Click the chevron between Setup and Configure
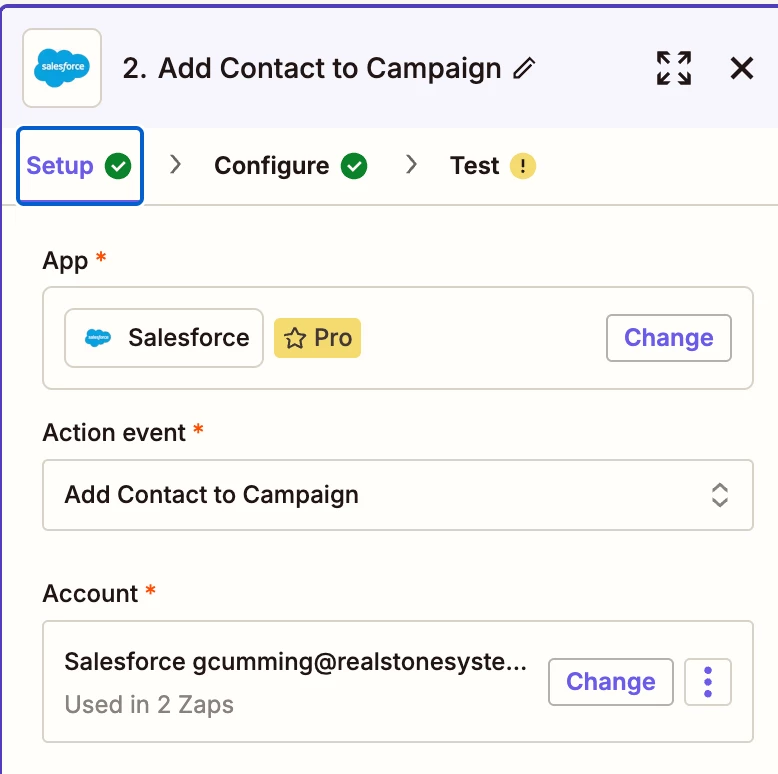 coord(176,165)
